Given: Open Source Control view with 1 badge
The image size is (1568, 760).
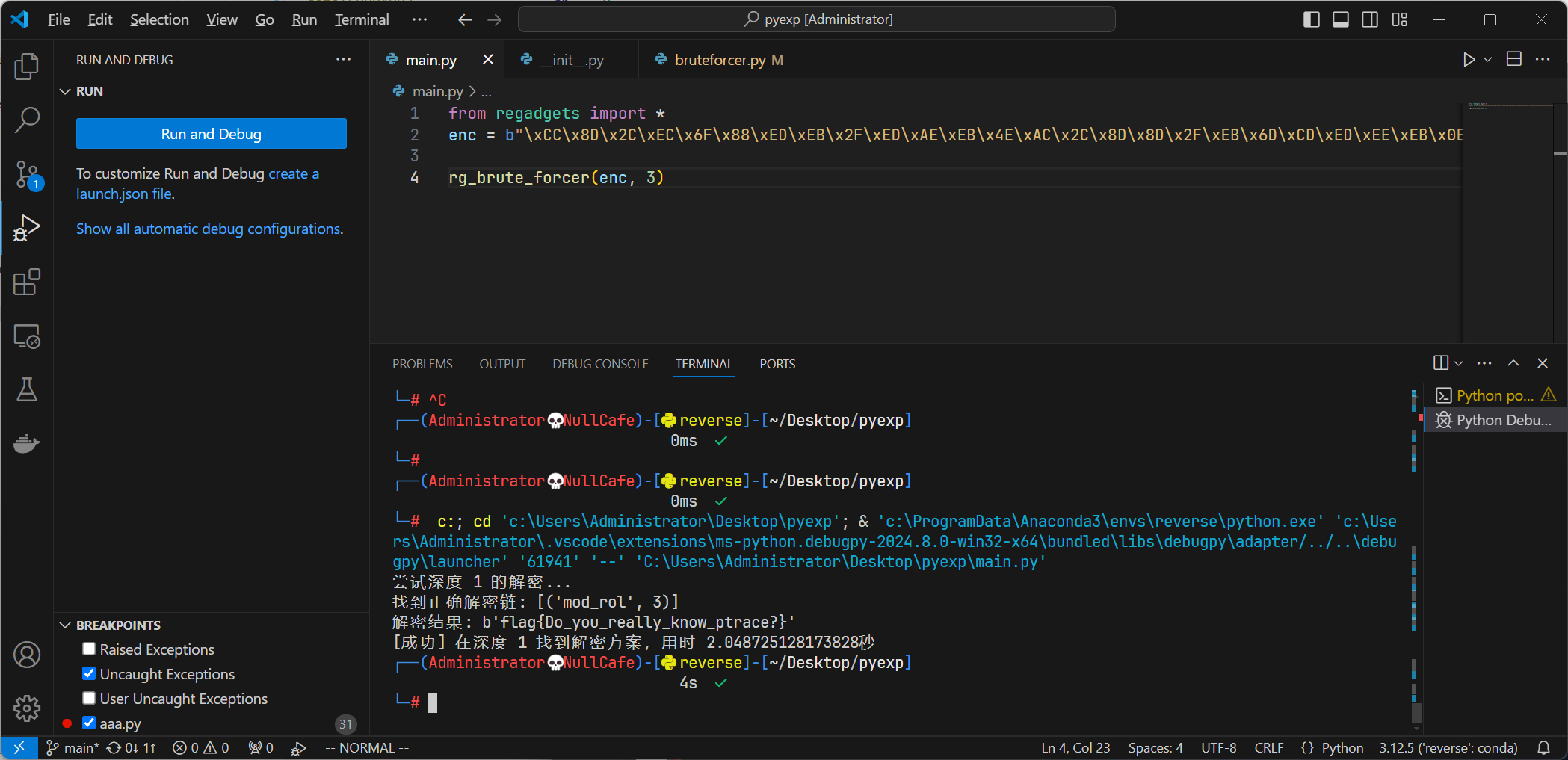Looking at the screenshot, I should [27, 174].
